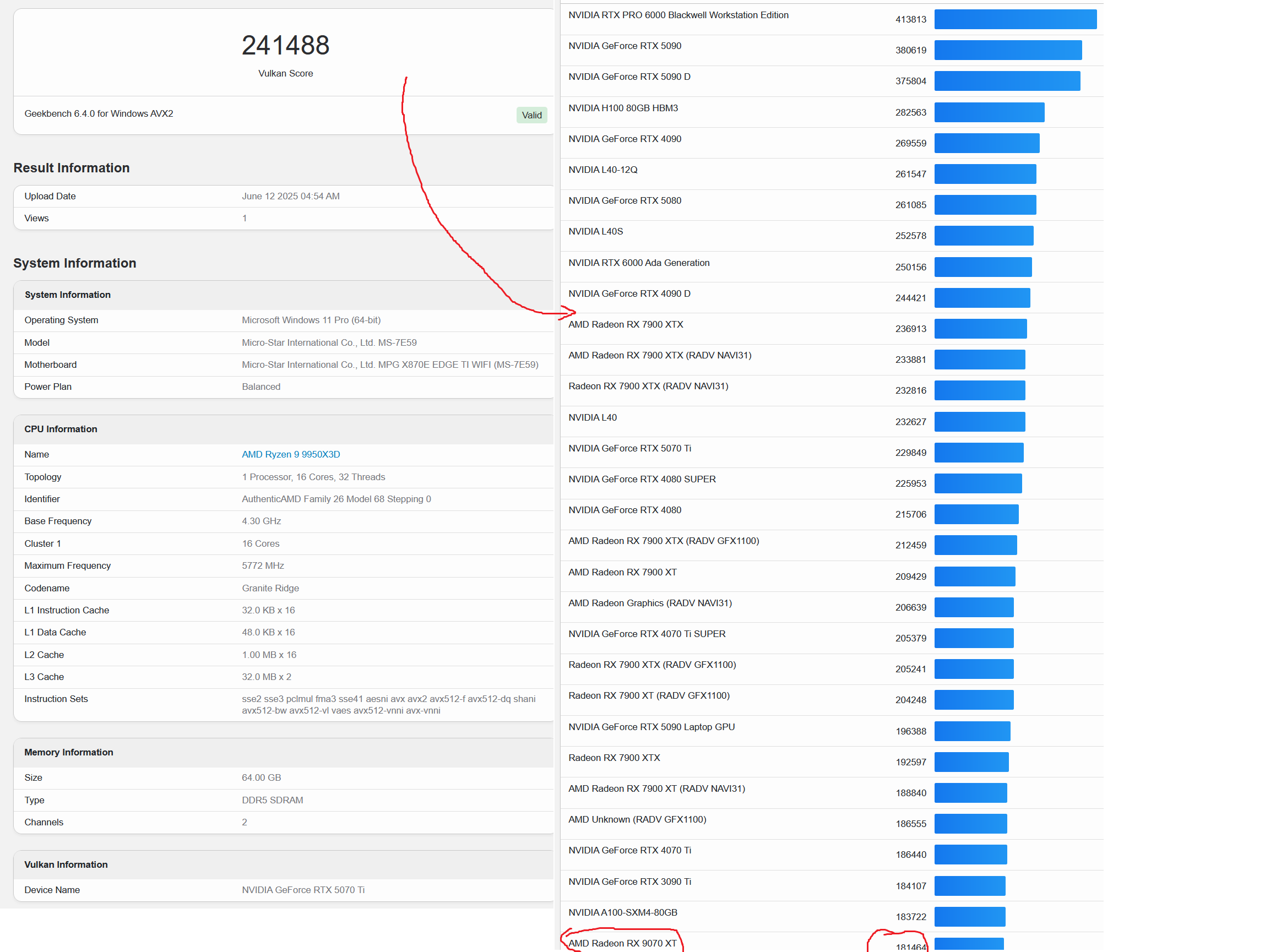
Task: Click the score value 229849 for RTX 5070 Ti
Action: [910, 453]
